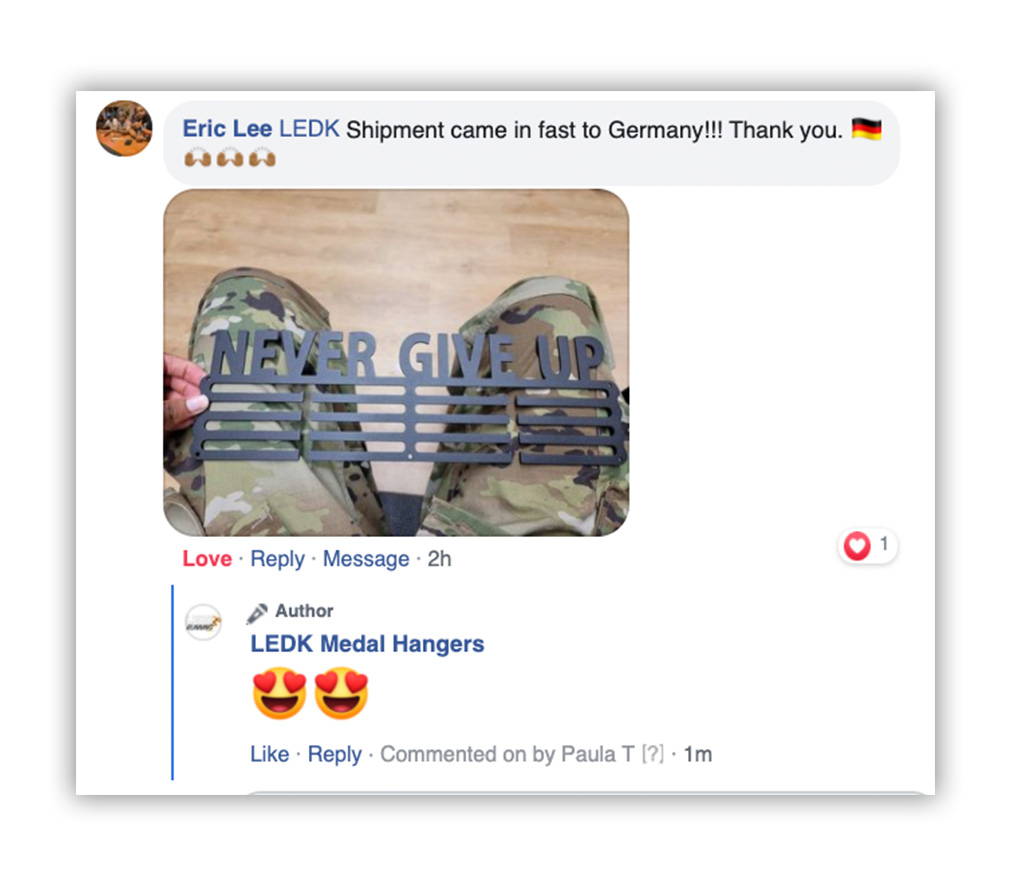Click the first heart-eyes emoji
Viewport: 1020px width, 896px height.
pos(279,693)
